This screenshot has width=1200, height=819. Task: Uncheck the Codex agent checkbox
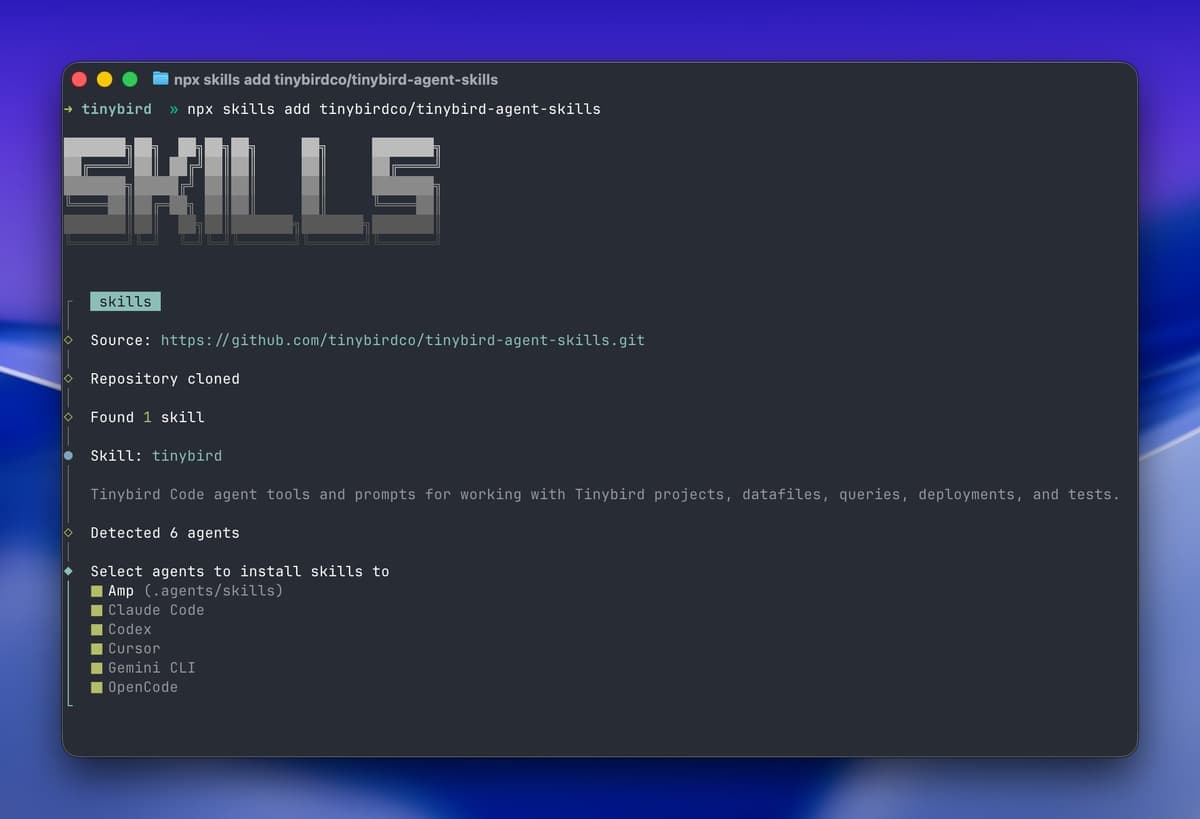pyautogui.click(x=97, y=630)
